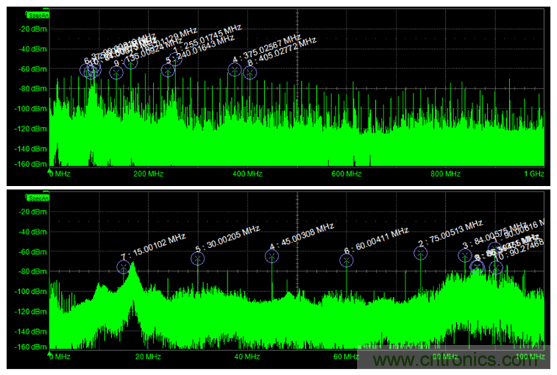The height and width of the screenshot is (375, 557).
Task: Select marker 4 at 375.02567 MHz
Action: [x=234, y=69]
